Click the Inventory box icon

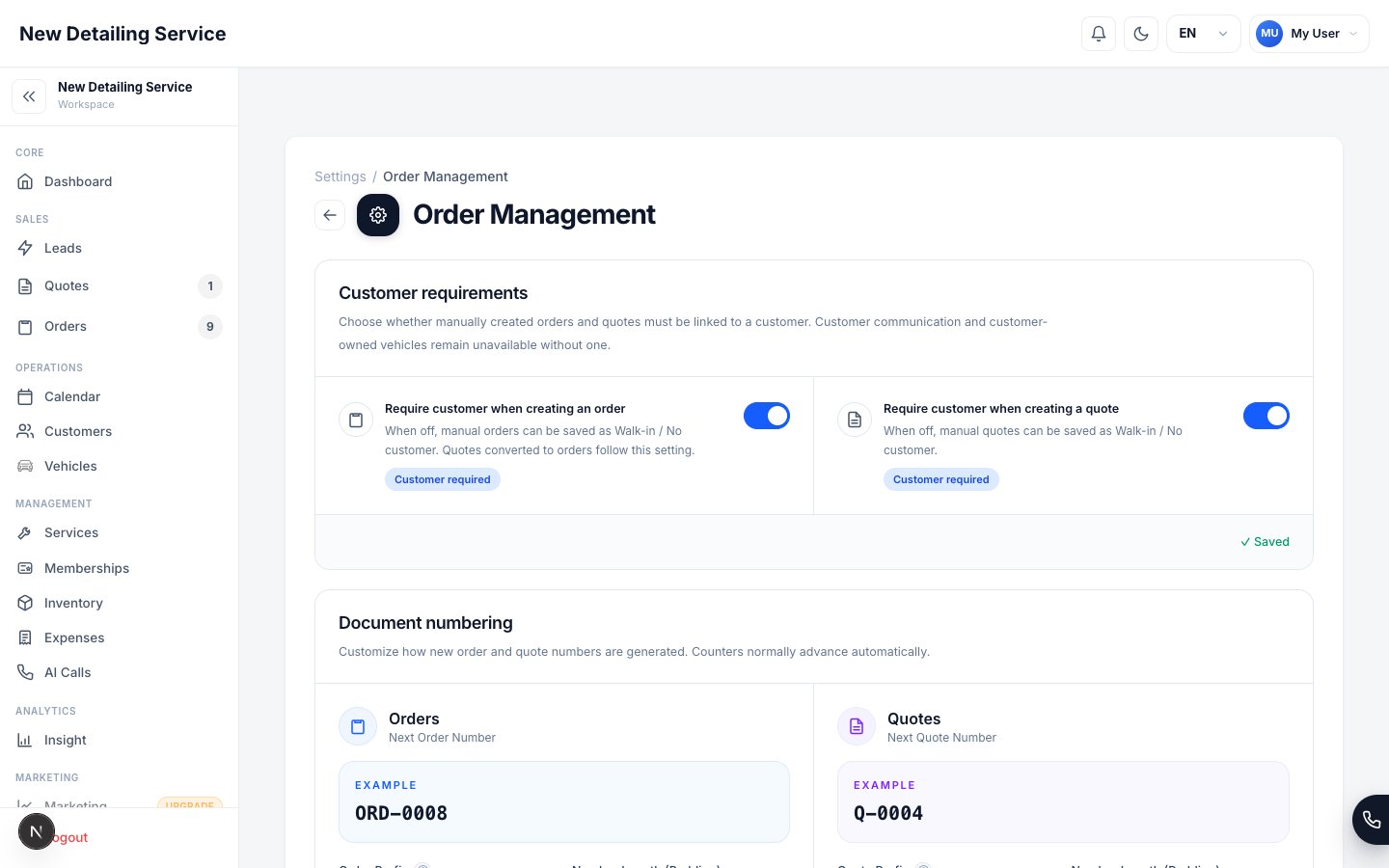point(25,603)
